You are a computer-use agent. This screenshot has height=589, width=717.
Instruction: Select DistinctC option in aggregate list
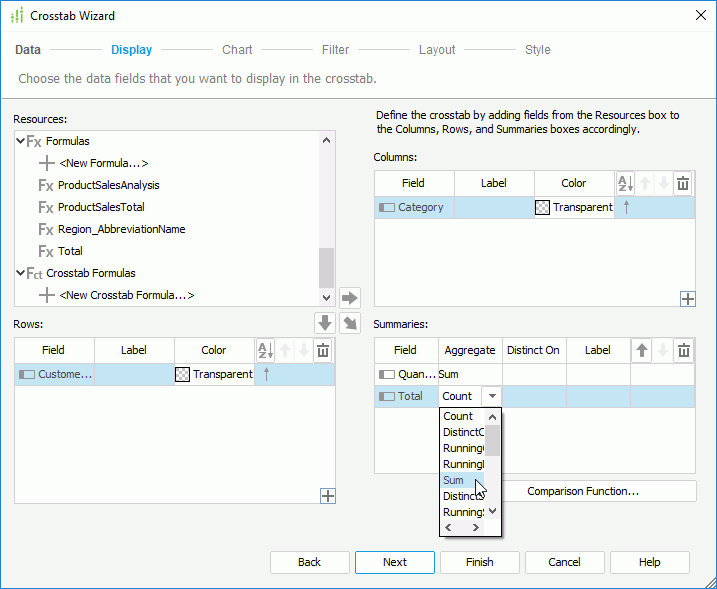pyautogui.click(x=463, y=432)
